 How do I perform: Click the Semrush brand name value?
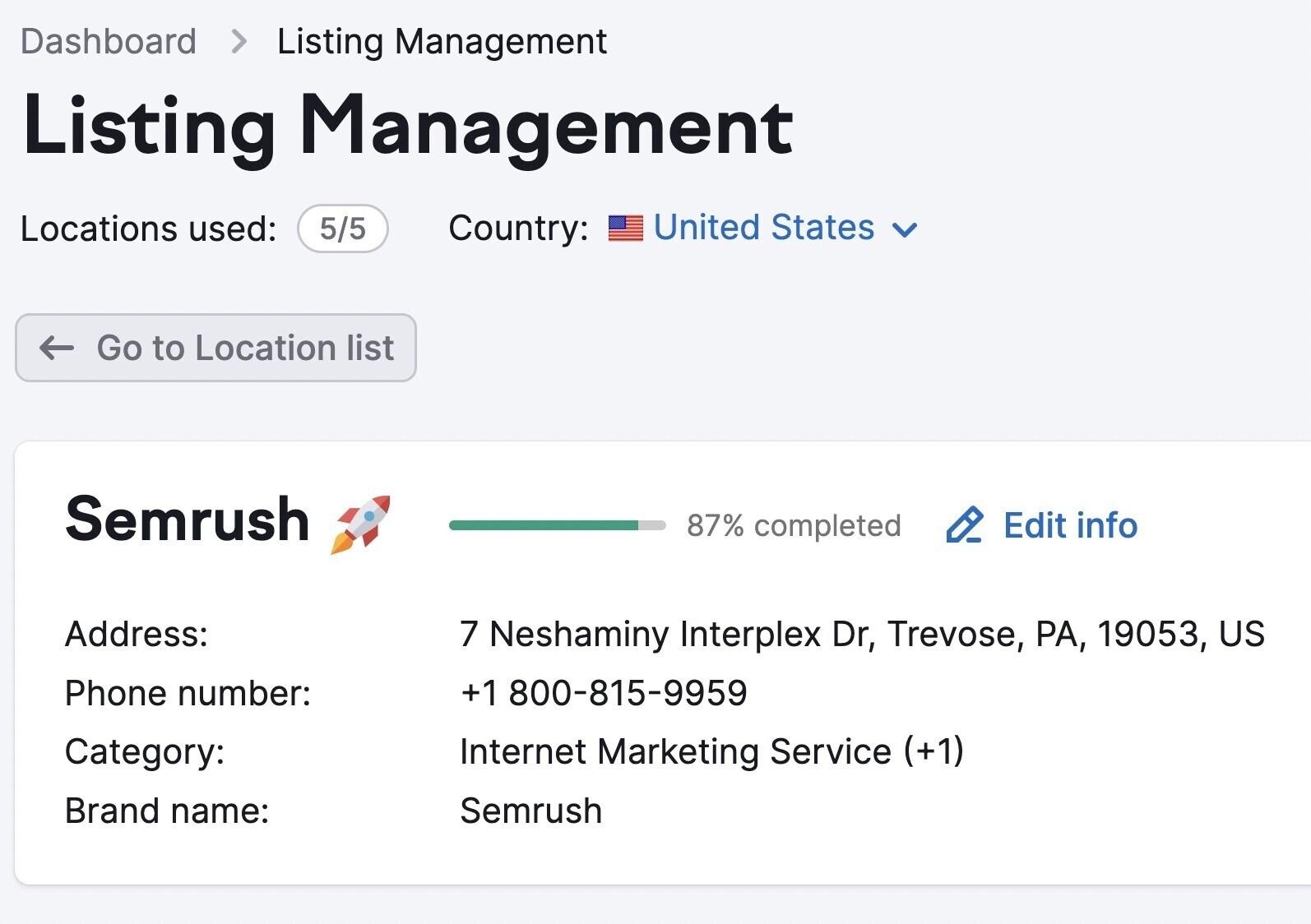coord(531,811)
